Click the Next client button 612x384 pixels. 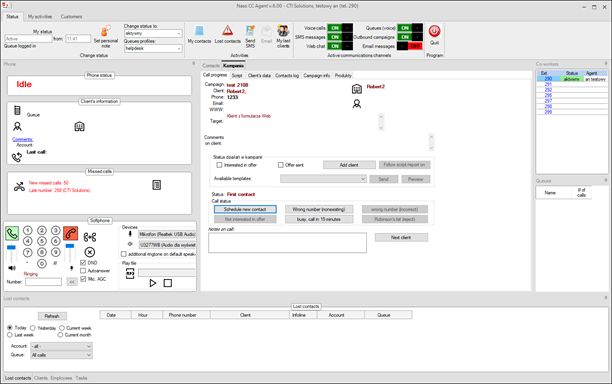pyautogui.click(x=401, y=237)
